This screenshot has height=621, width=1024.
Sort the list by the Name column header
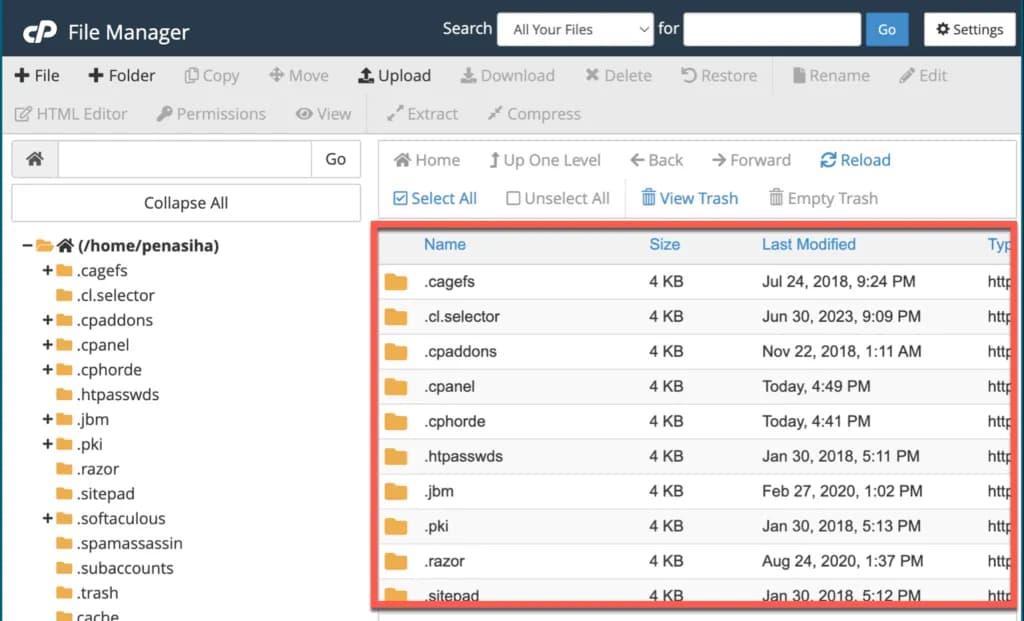(444, 244)
